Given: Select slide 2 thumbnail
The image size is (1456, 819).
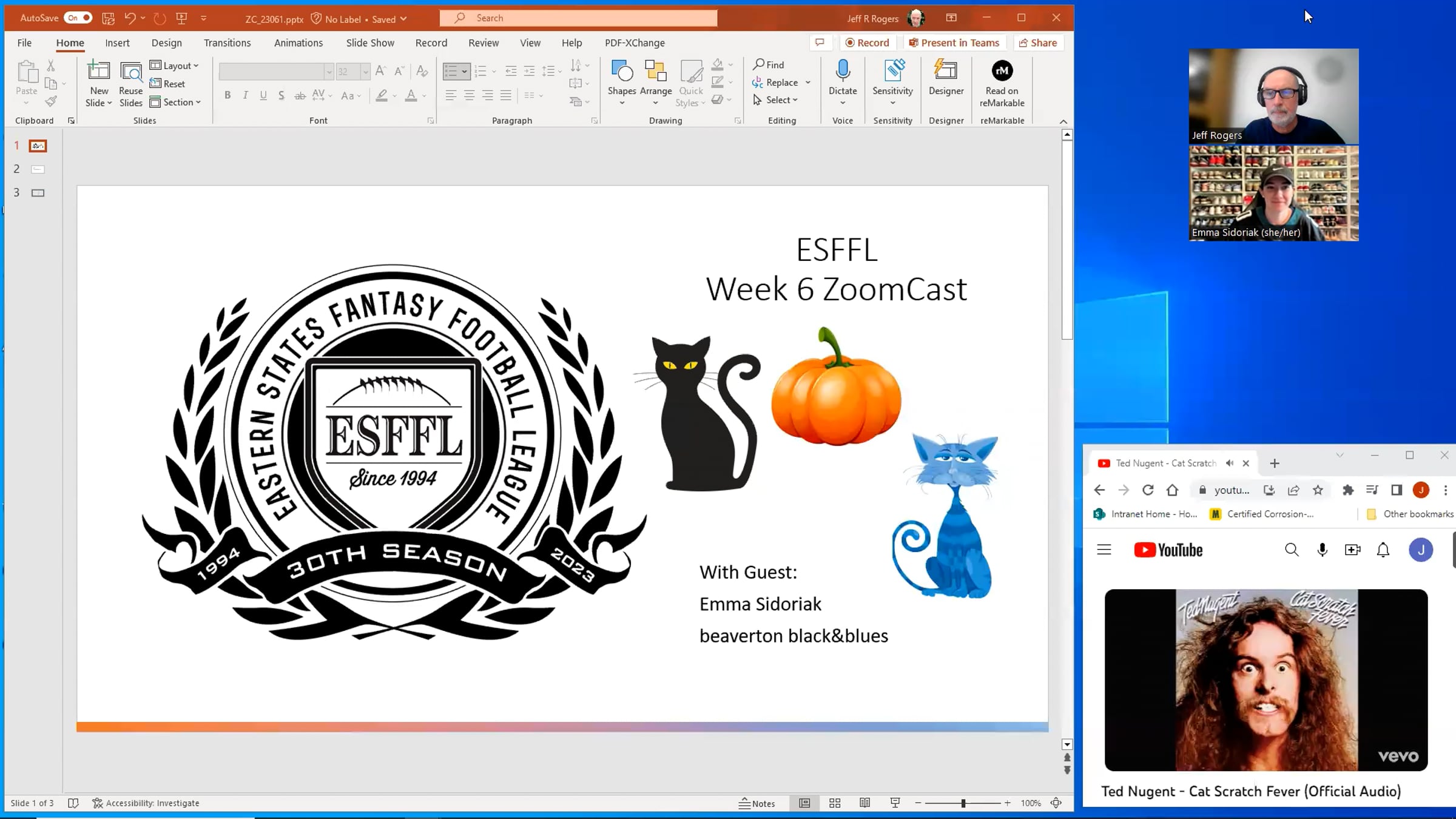Looking at the screenshot, I should 38,169.
